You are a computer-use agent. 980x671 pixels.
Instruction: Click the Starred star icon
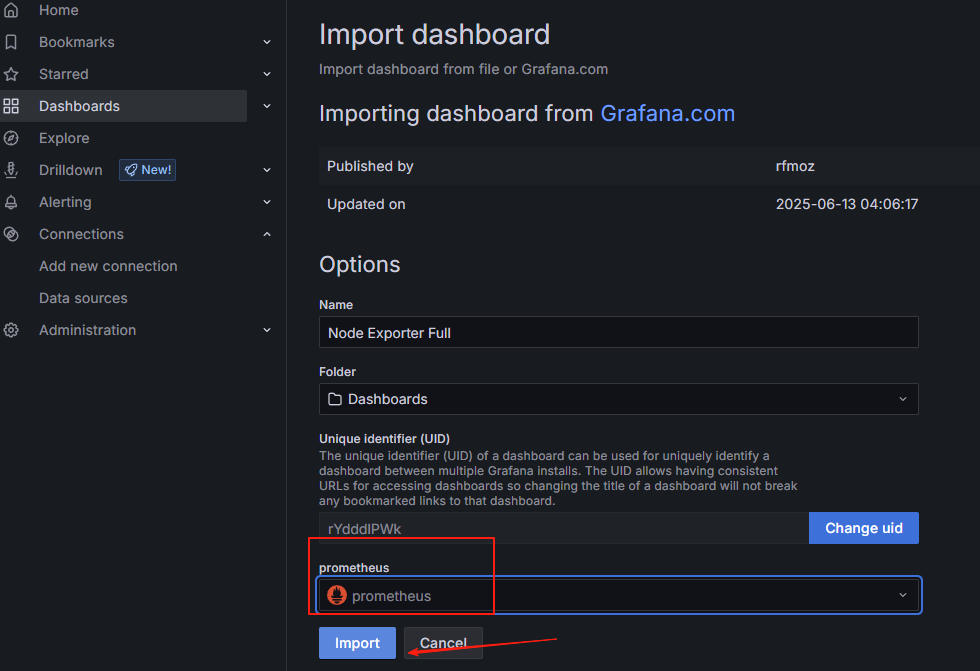click(x=11, y=74)
